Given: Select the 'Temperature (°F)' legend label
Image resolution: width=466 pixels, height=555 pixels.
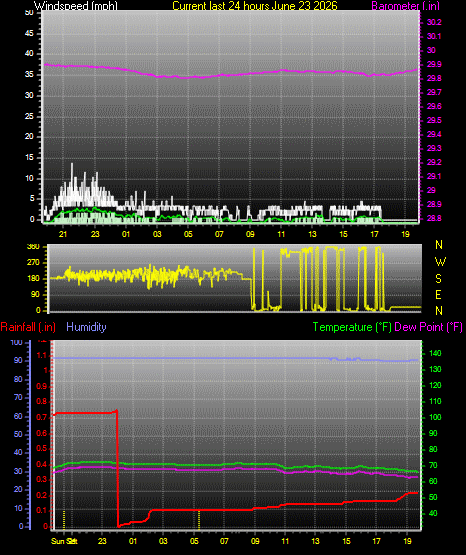Looking at the screenshot, I should (x=352, y=327).
